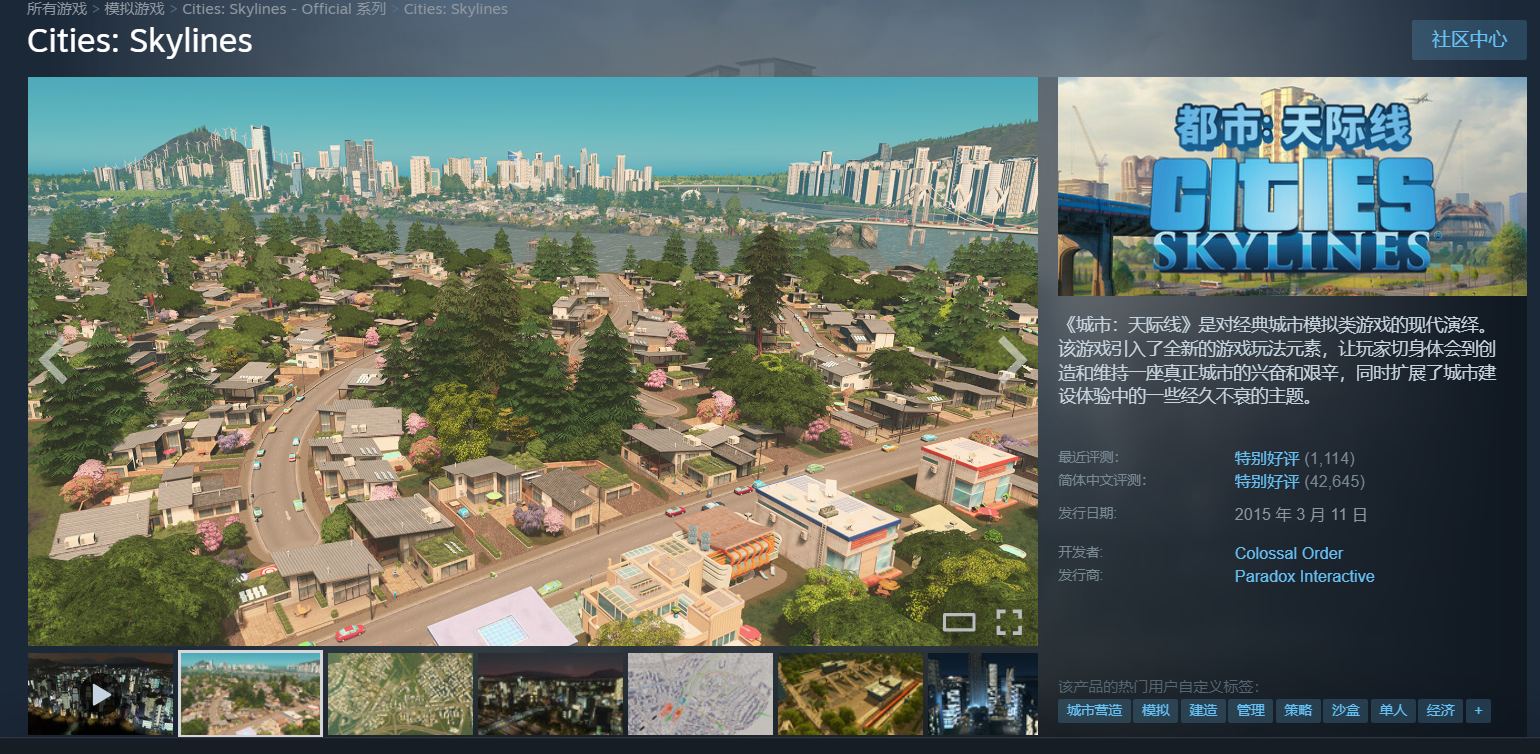The height and width of the screenshot is (754, 1540).
Task: Go to previous screenshot with left arrow
Action: pos(52,360)
